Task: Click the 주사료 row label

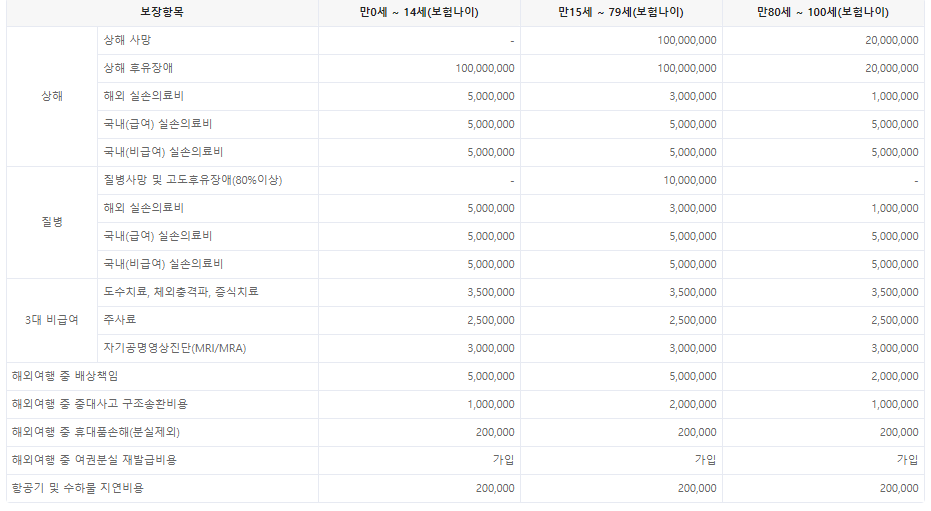Action: tap(120, 320)
